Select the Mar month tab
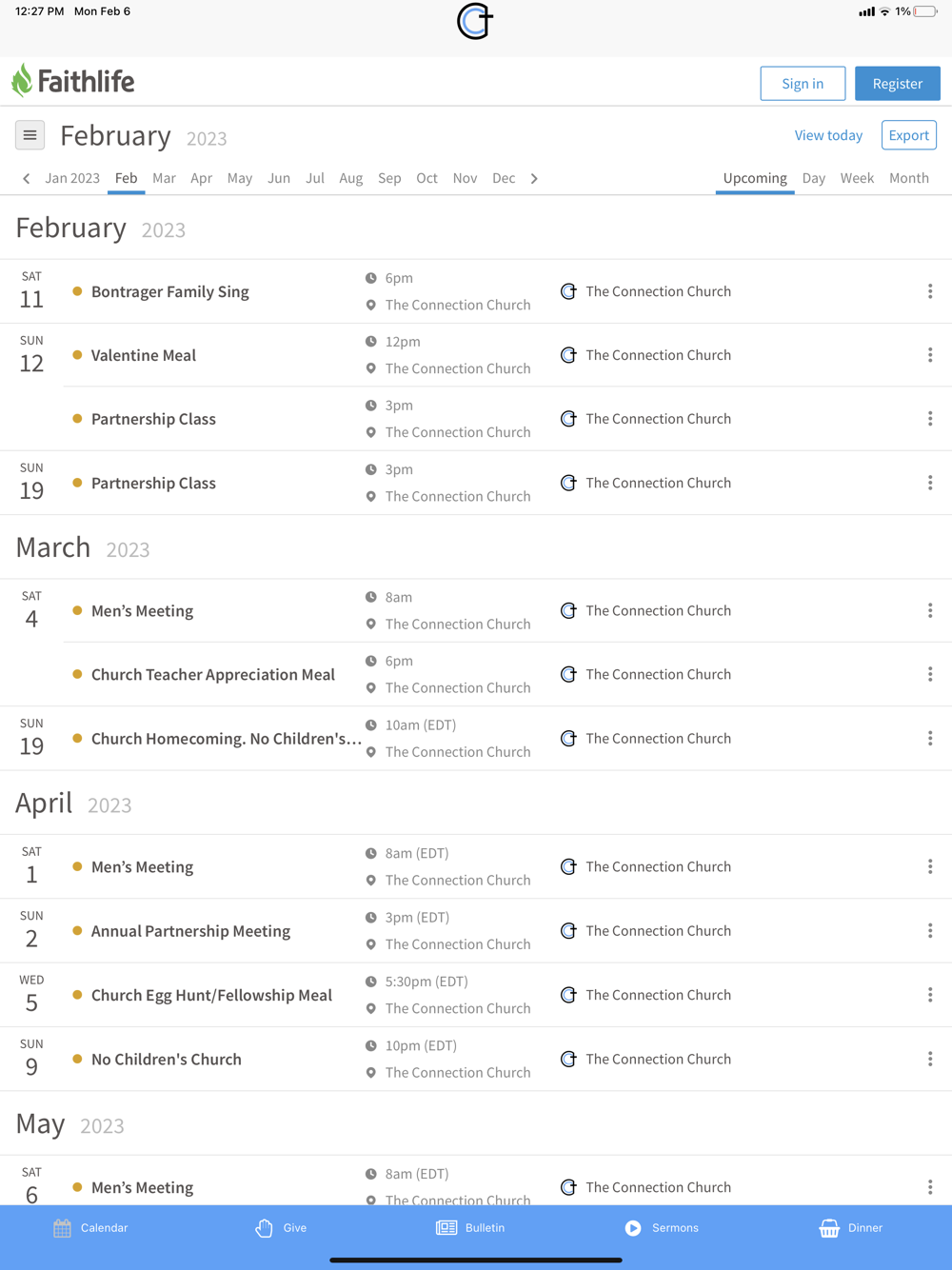Viewport: 952px width, 1270px height. point(164,178)
